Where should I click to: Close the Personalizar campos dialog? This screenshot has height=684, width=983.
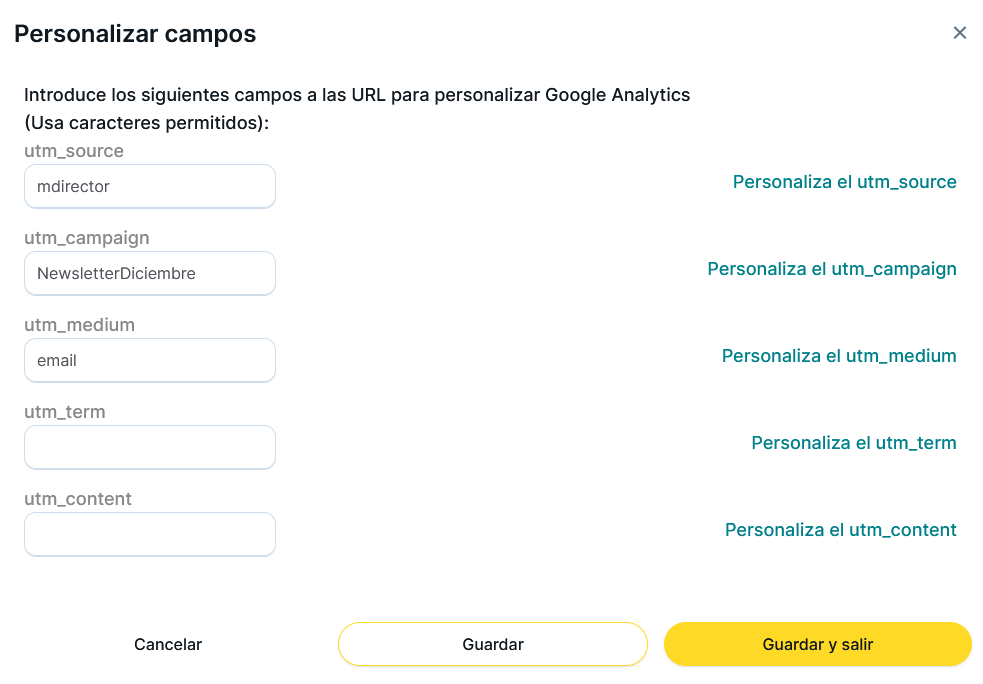click(960, 33)
